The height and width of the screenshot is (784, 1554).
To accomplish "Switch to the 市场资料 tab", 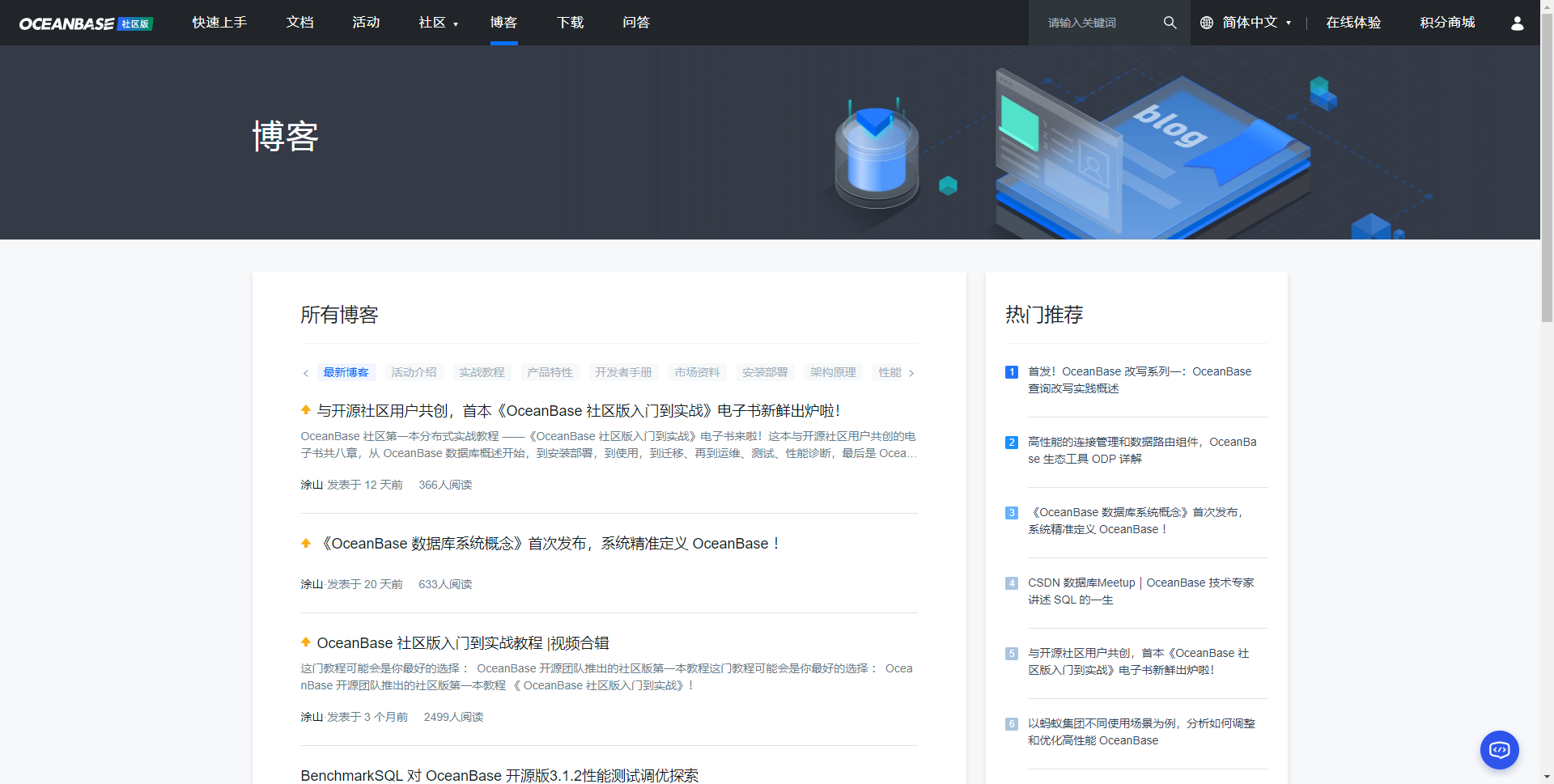I will 697,372.
